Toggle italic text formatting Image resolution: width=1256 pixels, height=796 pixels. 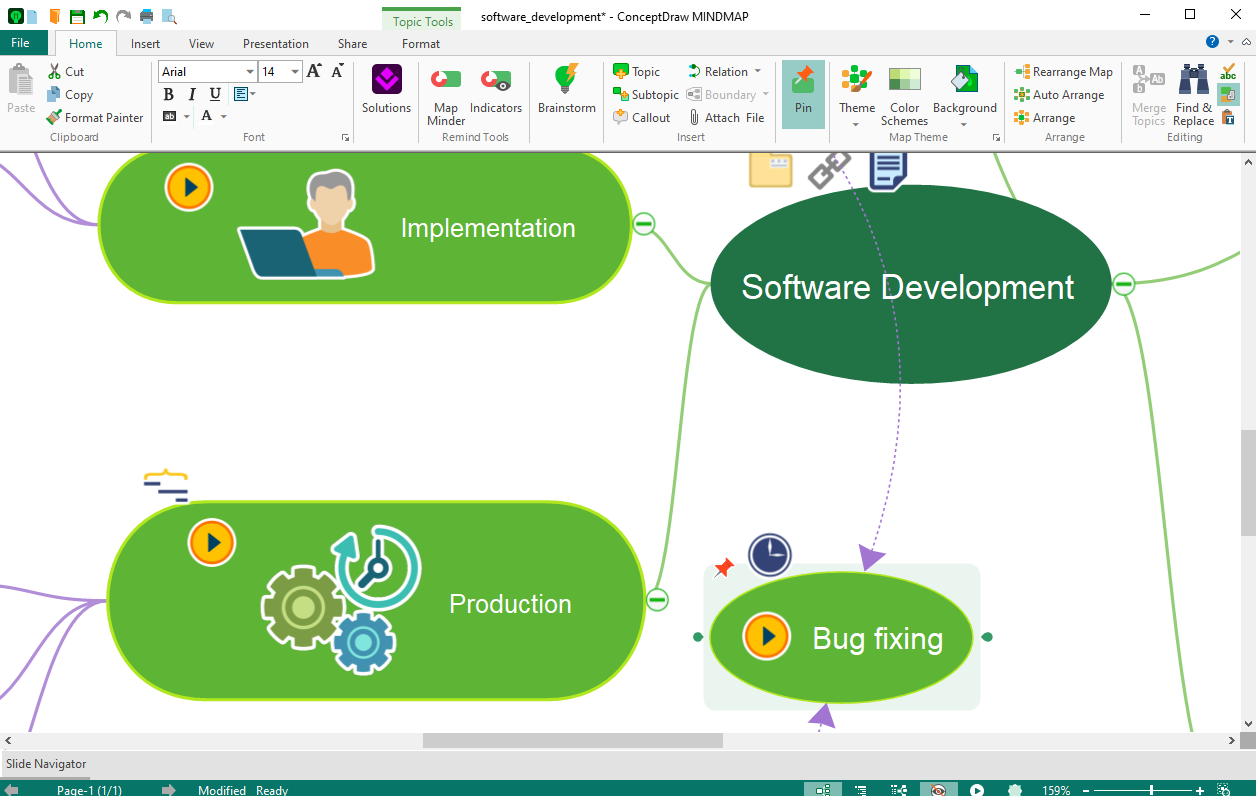point(192,94)
